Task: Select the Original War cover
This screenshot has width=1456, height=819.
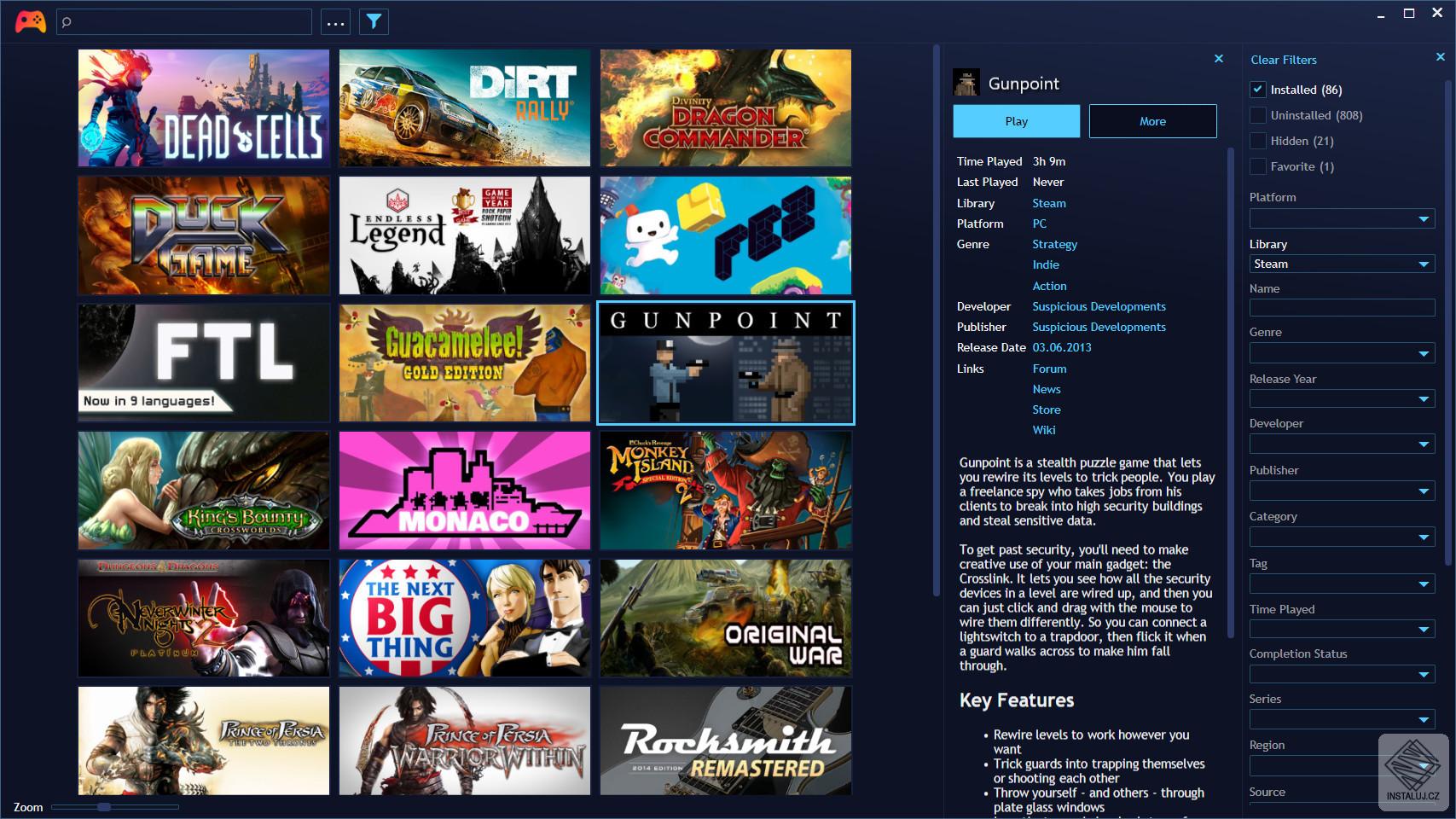Action: (726, 618)
